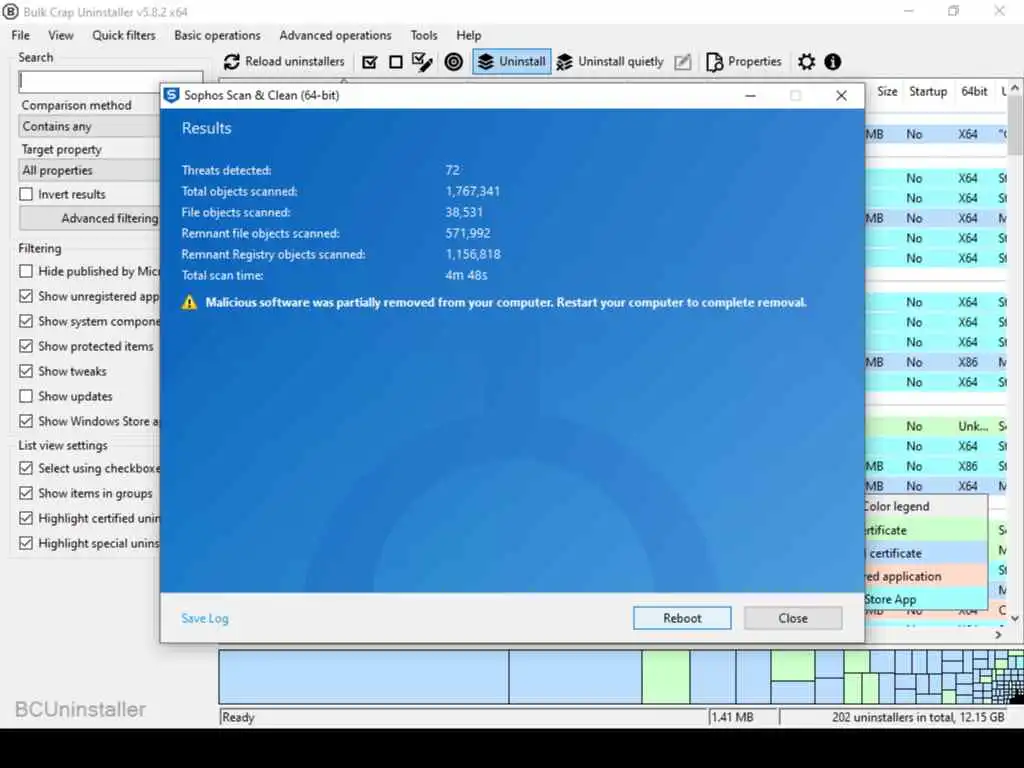
Task: Toggle Show items in groups checkbox
Action: [26, 493]
